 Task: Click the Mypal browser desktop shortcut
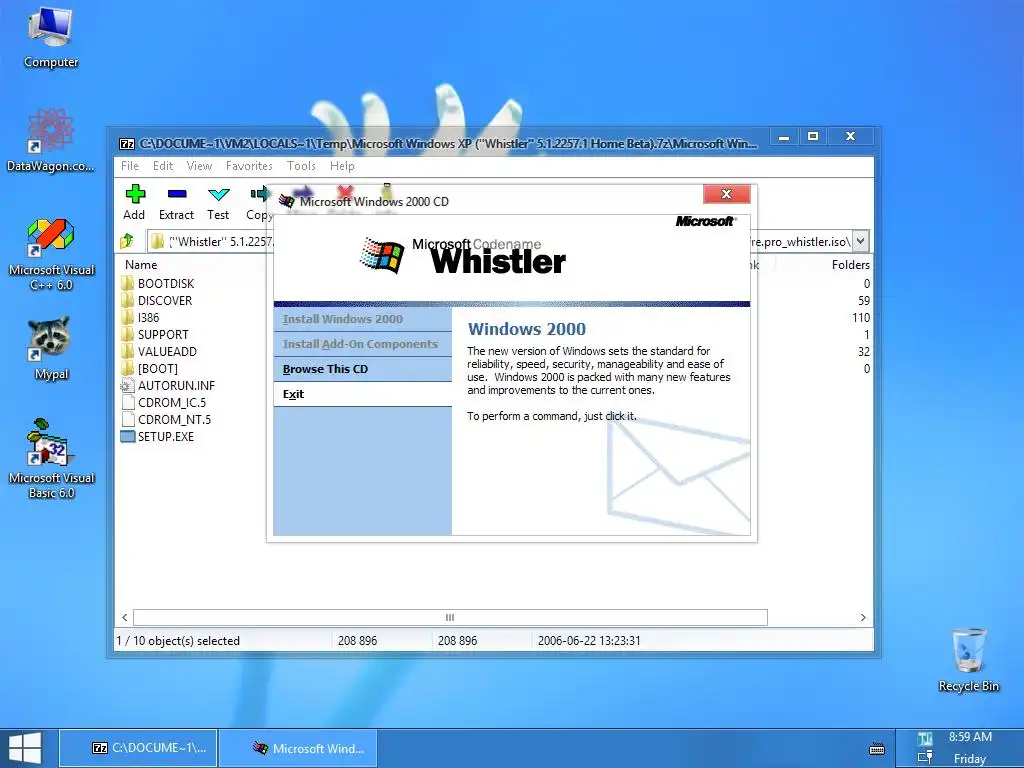(50, 349)
